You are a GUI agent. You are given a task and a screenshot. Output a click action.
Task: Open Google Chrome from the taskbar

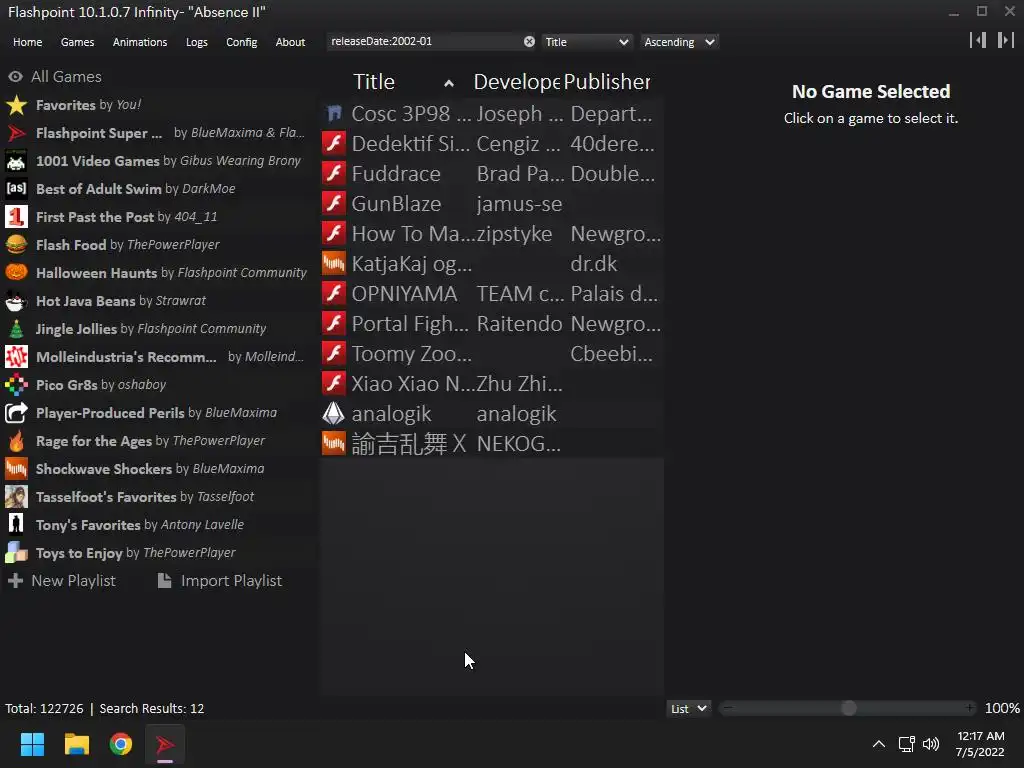(121, 744)
